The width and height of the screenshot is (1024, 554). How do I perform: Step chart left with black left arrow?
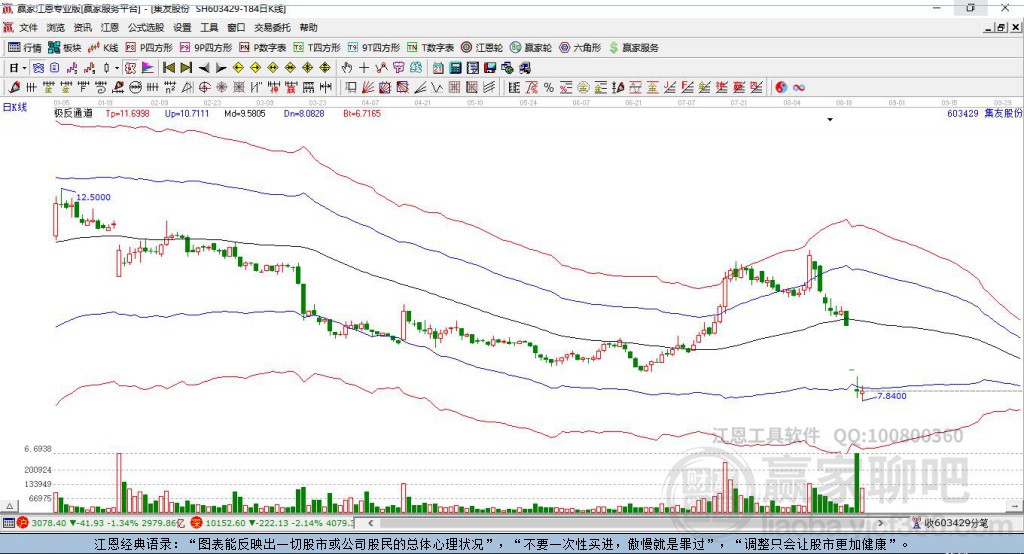pos(204,68)
